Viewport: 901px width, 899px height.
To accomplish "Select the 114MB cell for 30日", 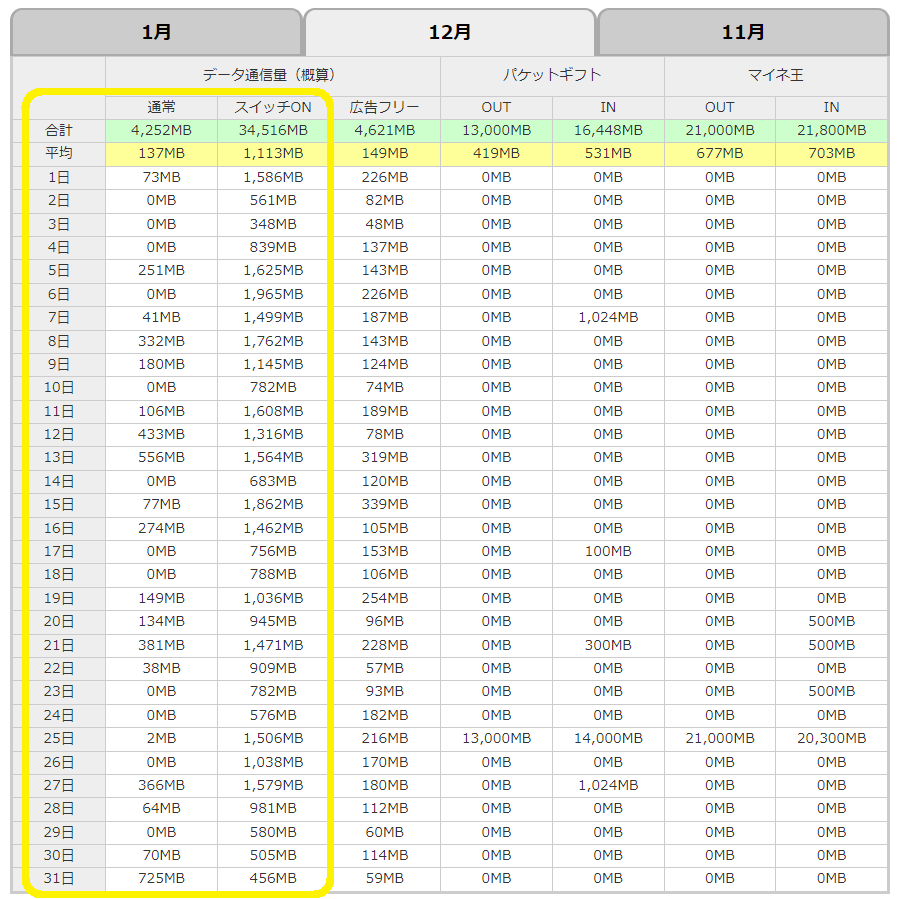I will [x=384, y=855].
